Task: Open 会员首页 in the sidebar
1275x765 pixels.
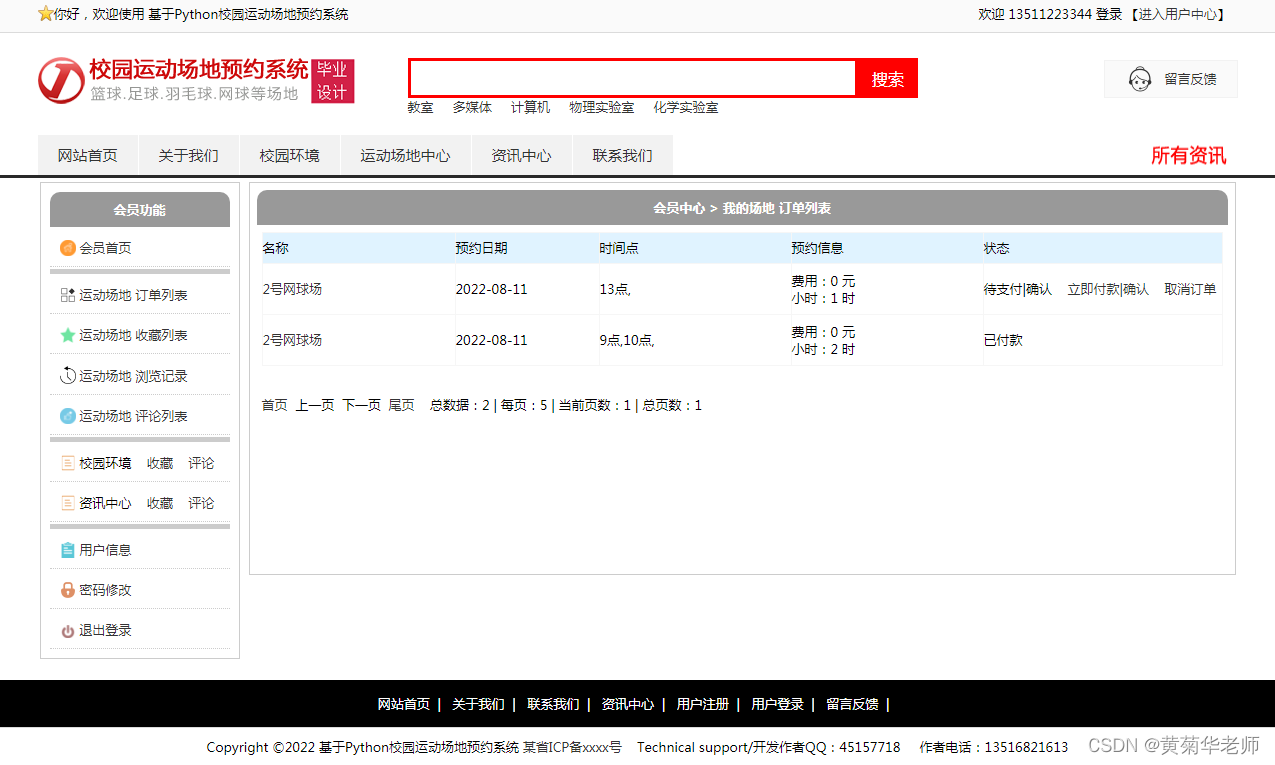Action: pos(105,248)
